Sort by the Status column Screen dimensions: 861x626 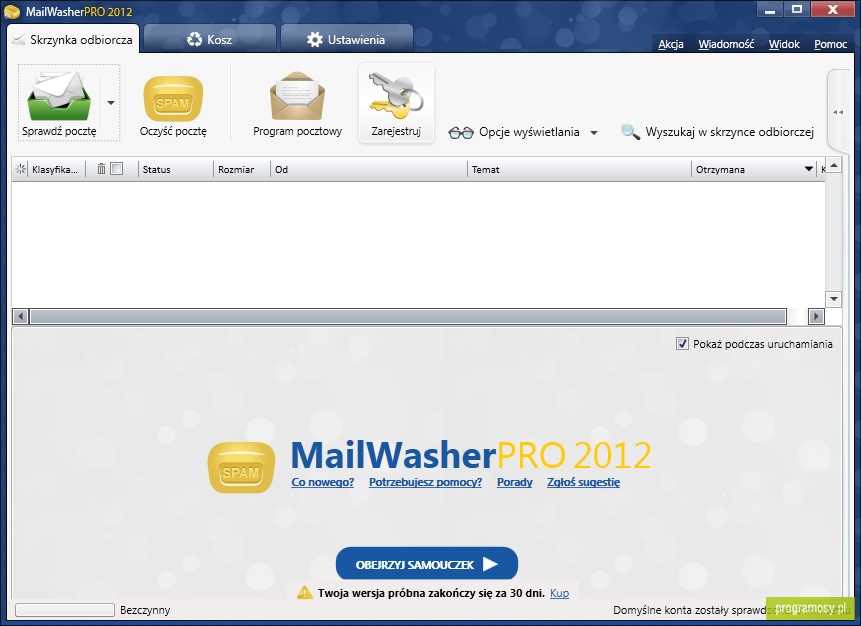[x=175, y=170]
